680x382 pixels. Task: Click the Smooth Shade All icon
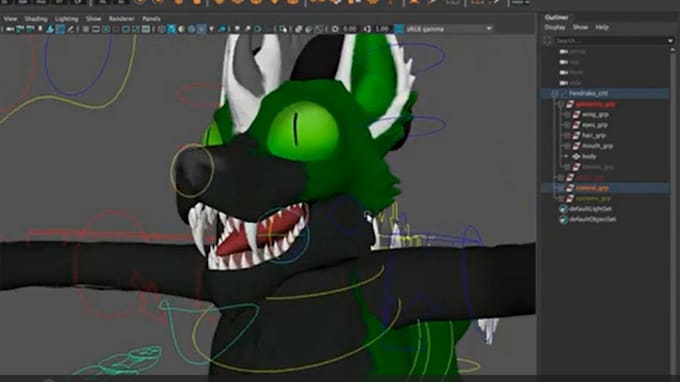tap(171, 29)
